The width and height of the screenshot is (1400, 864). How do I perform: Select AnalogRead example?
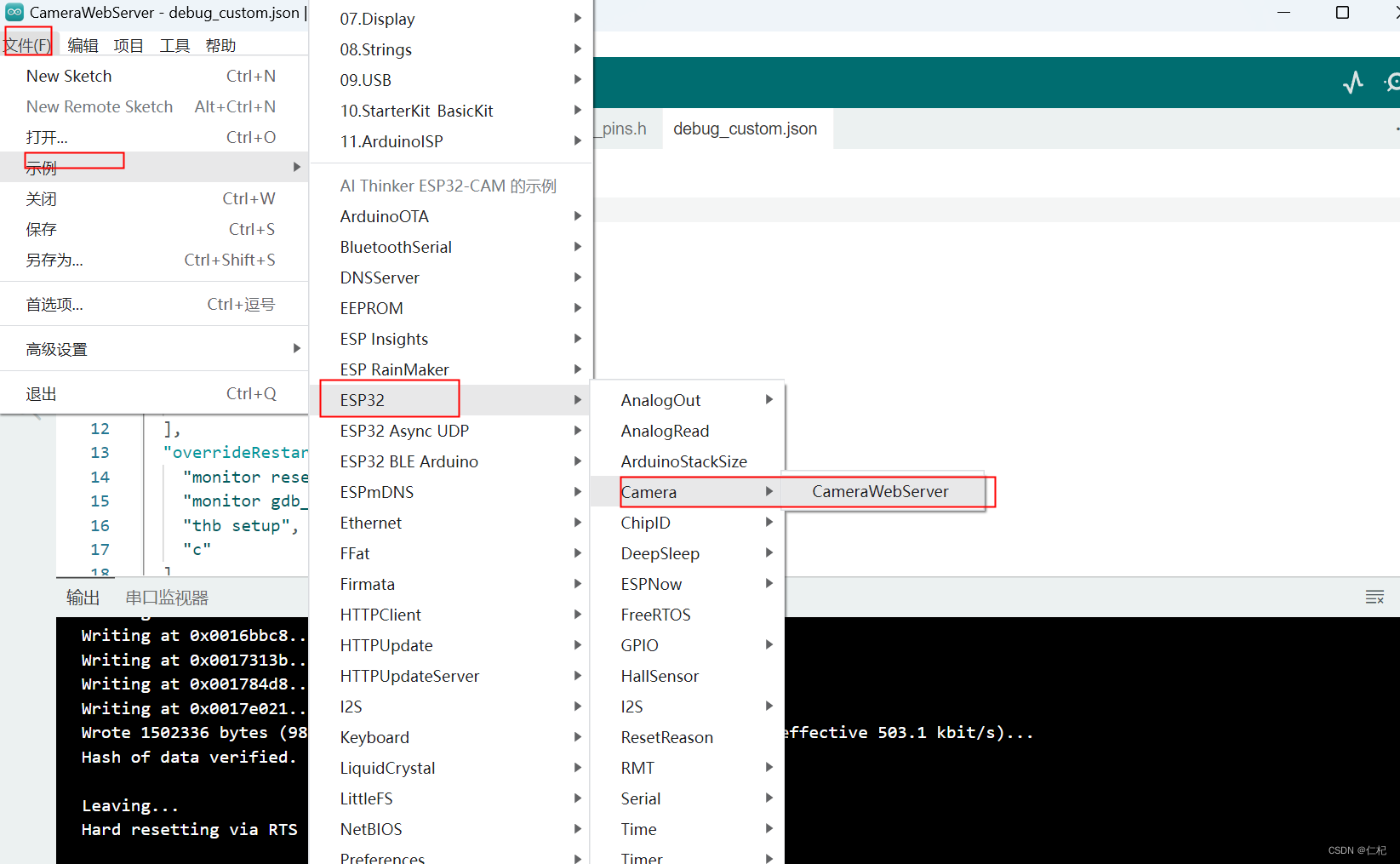pyautogui.click(x=689, y=431)
